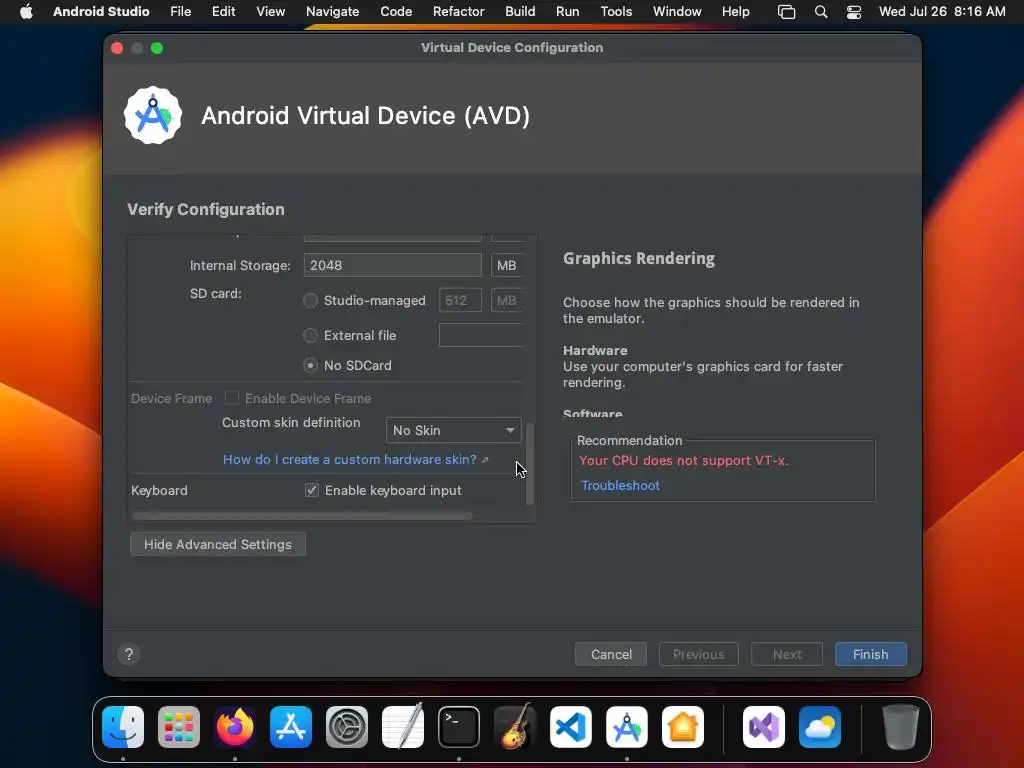Open the Navigate menu

[x=332, y=11]
